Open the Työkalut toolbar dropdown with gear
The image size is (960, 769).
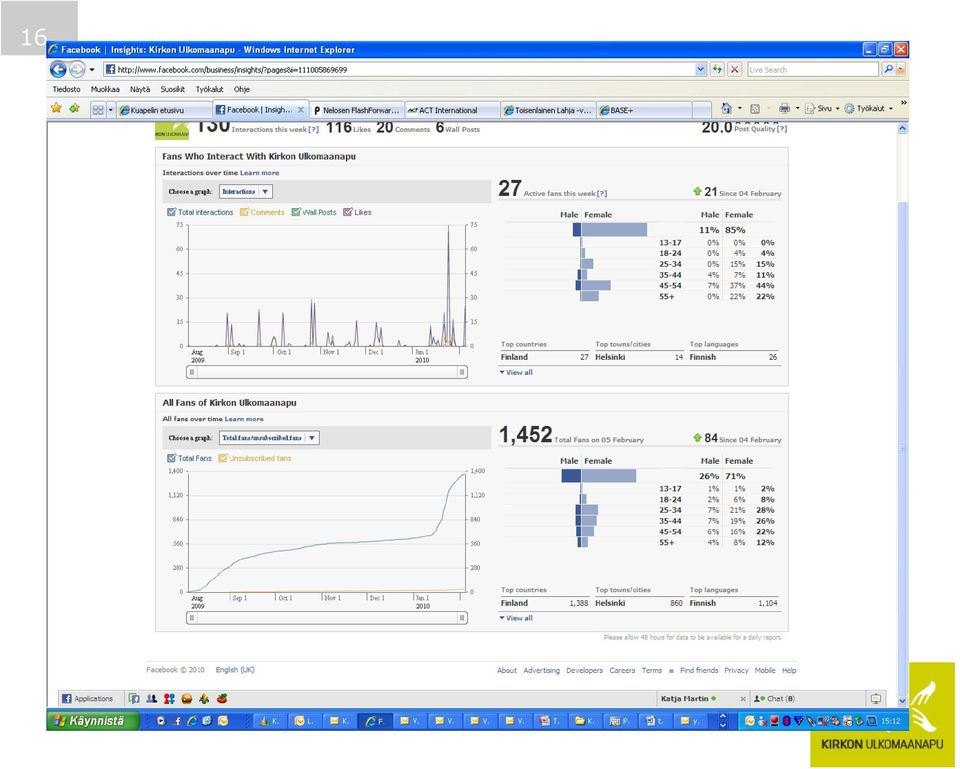click(x=868, y=109)
